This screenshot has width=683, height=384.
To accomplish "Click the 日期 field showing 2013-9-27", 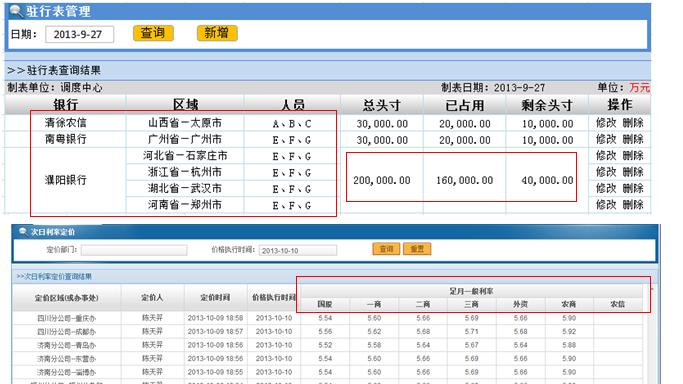I will 79,34.
